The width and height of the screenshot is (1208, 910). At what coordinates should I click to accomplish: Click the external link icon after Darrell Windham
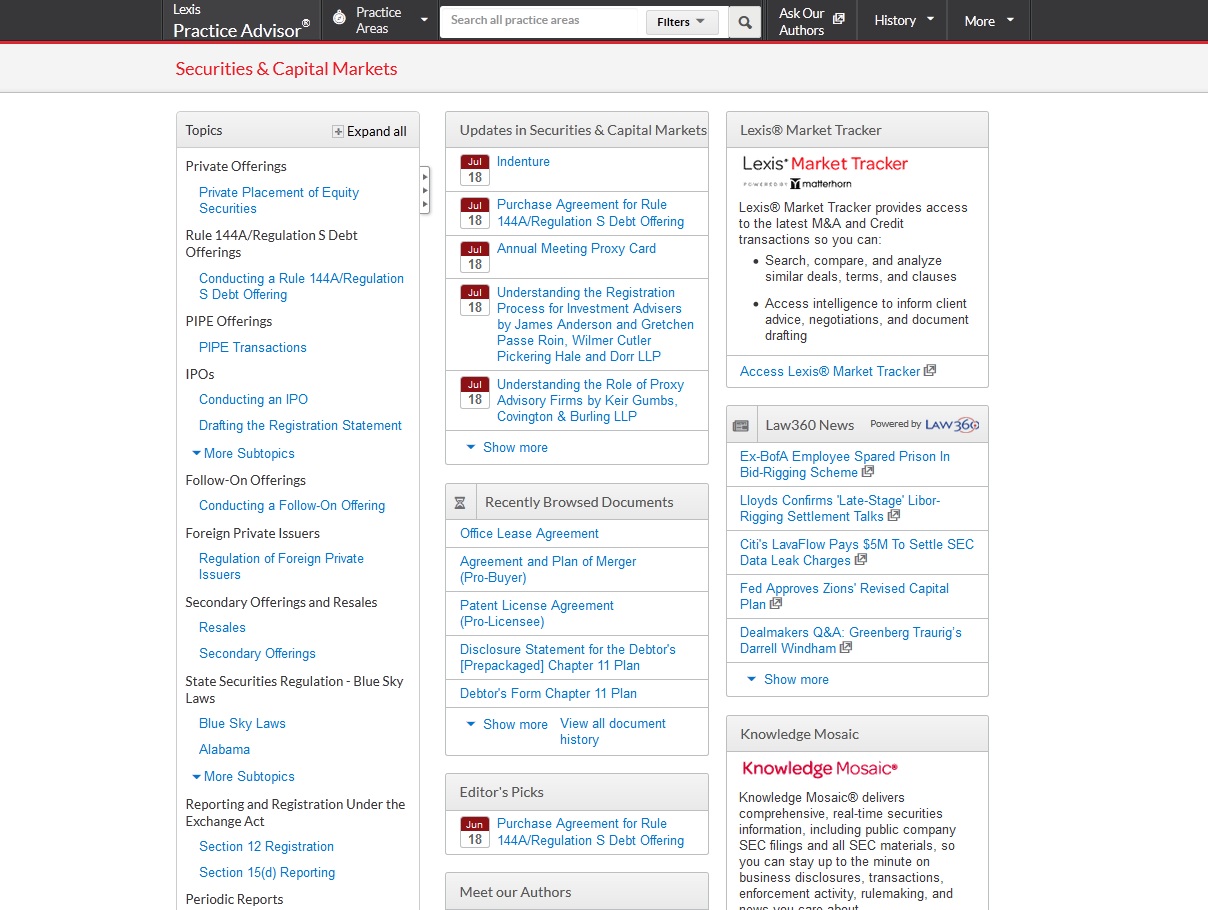[x=846, y=647]
